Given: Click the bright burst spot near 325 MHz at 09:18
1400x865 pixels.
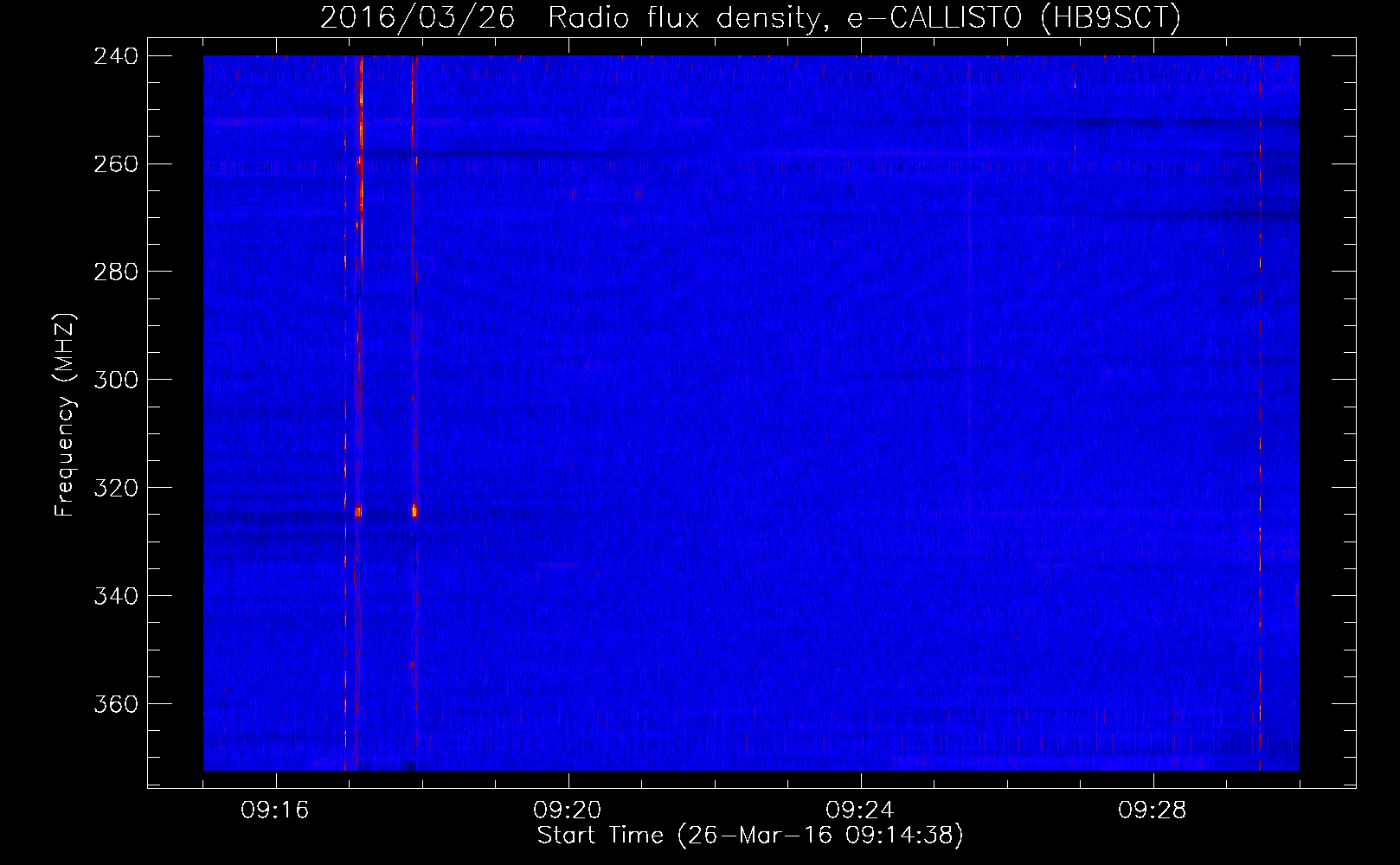Looking at the screenshot, I should click(x=414, y=510).
